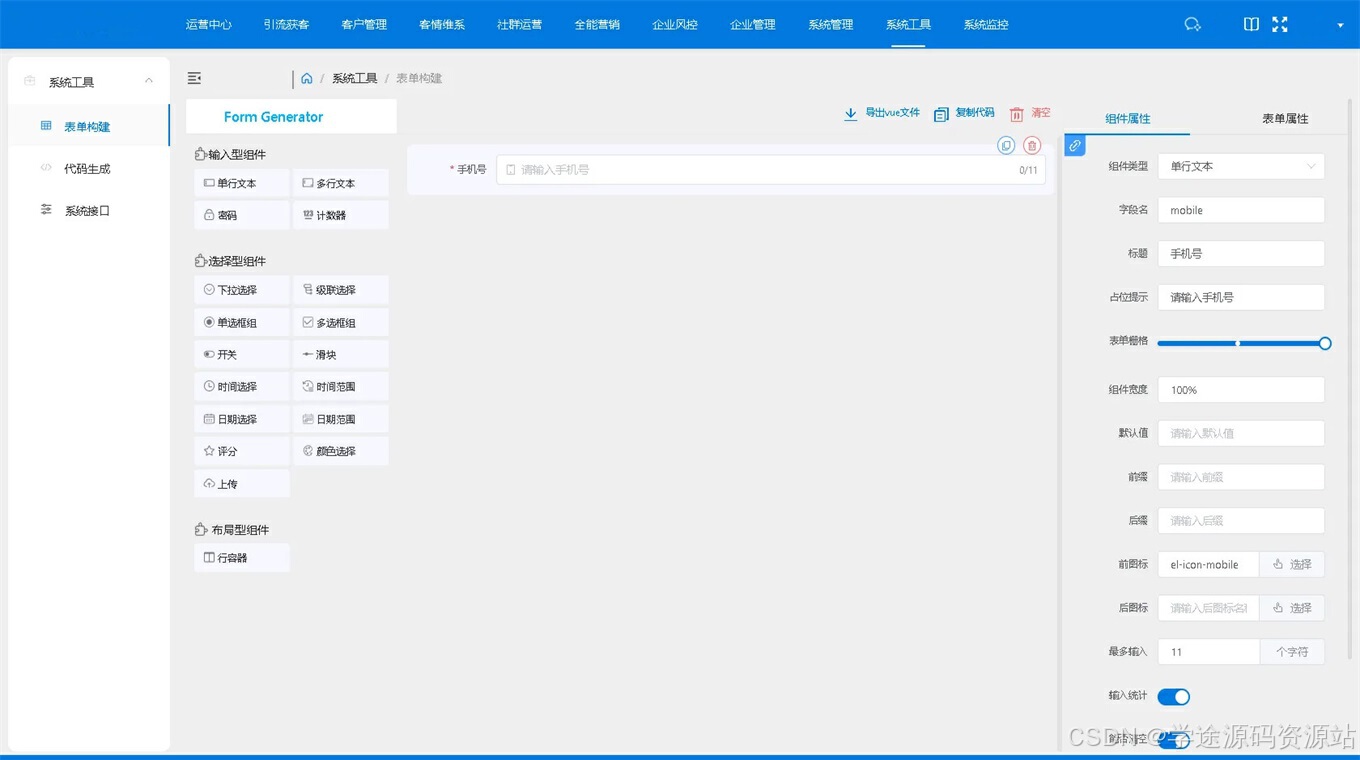Toggle the 输入统计 switch off

pyautogui.click(x=1174, y=697)
